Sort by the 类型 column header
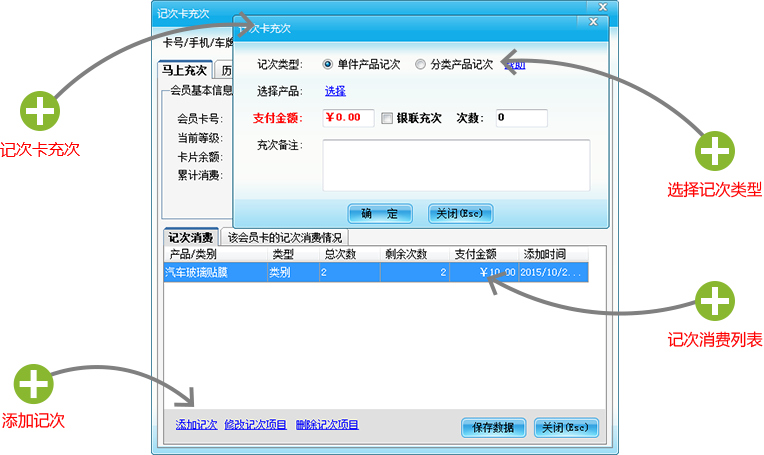 pyautogui.click(x=293, y=254)
